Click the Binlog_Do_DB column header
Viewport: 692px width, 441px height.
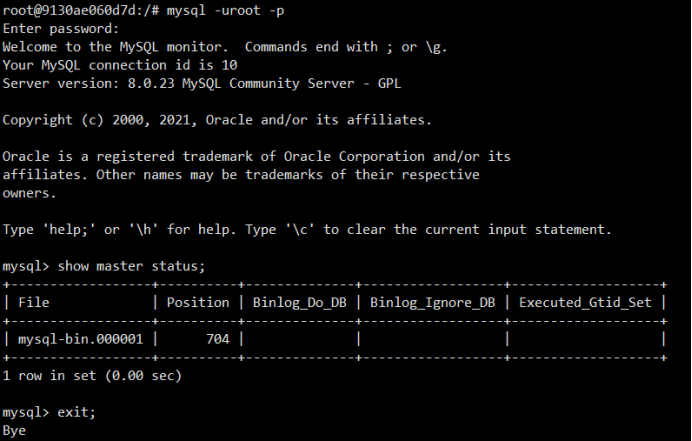point(303,302)
